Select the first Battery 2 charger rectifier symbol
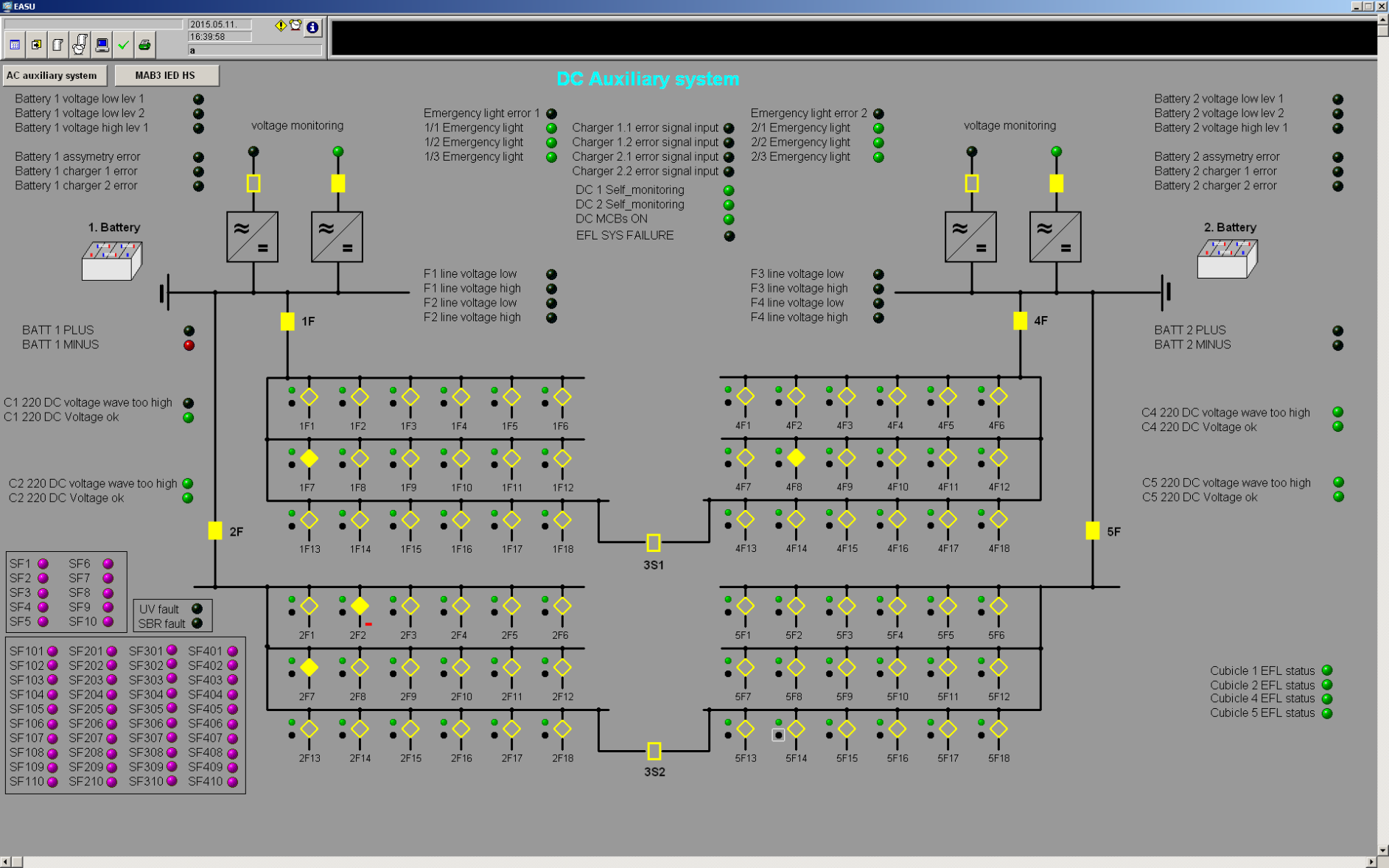The image size is (1389, 868). coord(971,237)
